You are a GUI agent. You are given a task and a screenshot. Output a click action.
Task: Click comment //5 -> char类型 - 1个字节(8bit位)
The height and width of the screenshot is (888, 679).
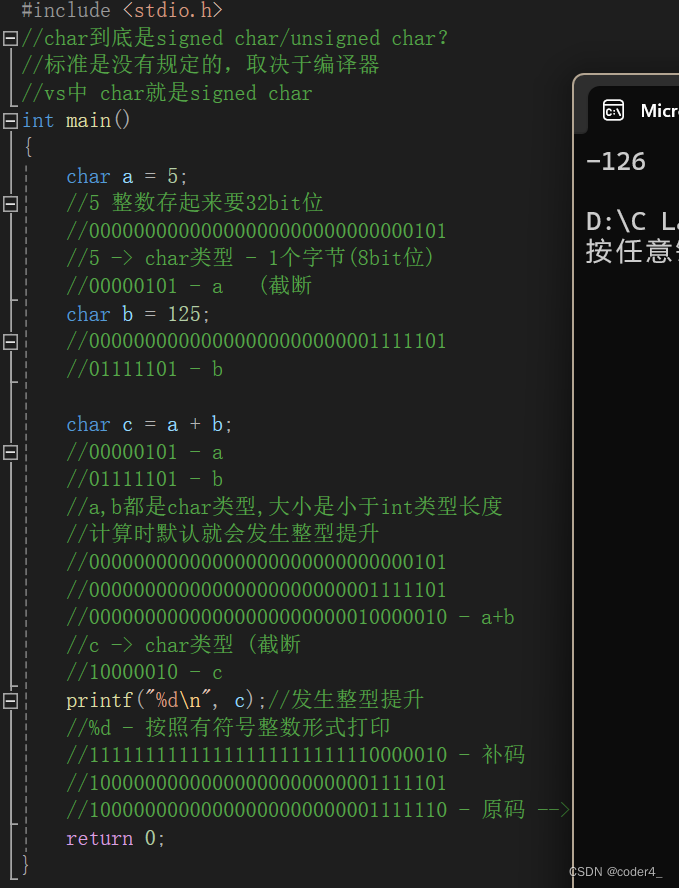tap(250, 258)
